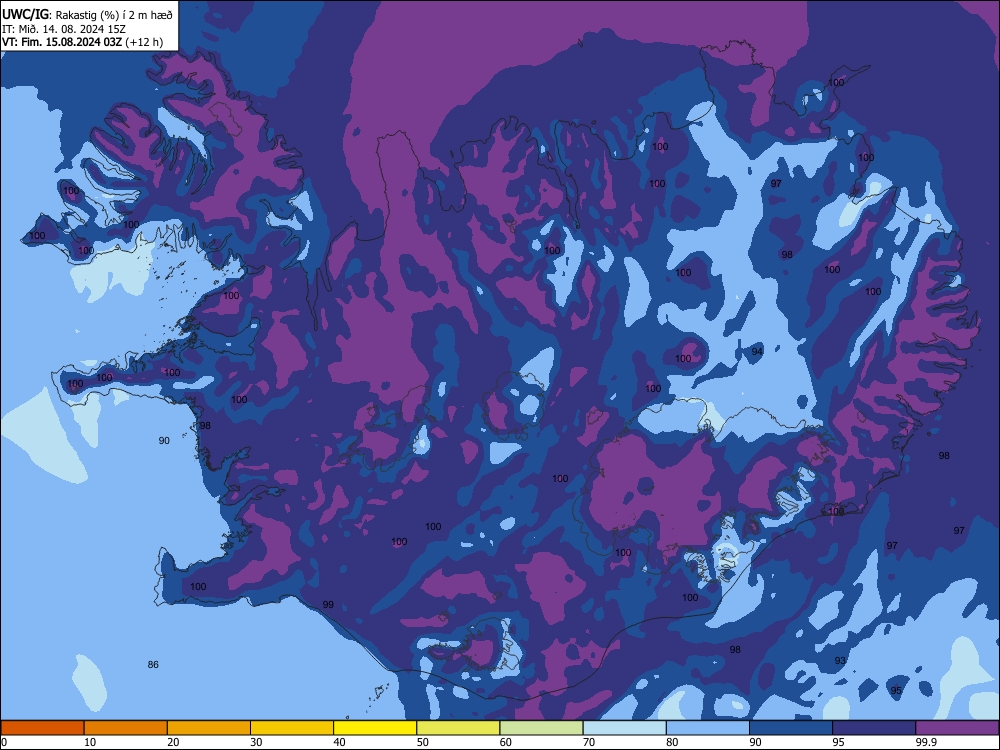Click the pale yellow 50–60 legend band
1000x750 pixels.
point(459,728)
